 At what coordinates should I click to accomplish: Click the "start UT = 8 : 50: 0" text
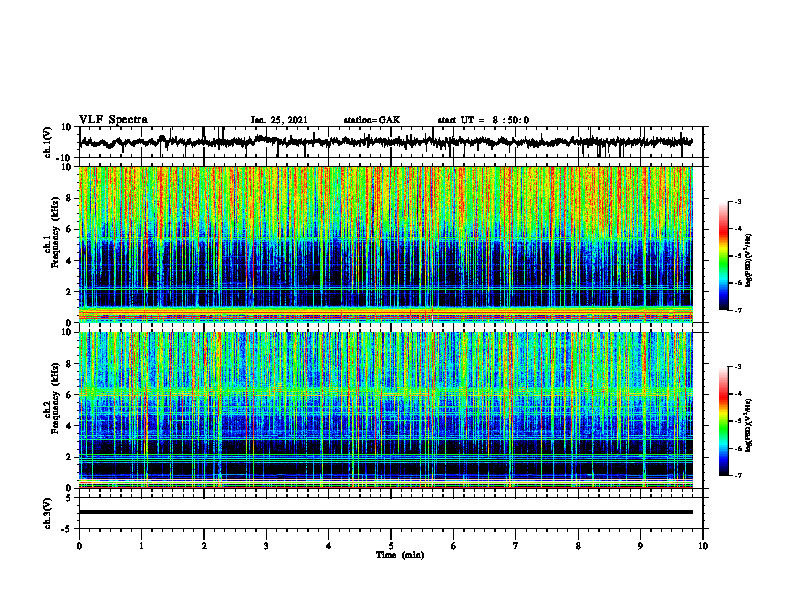click(x=483, y=120)
